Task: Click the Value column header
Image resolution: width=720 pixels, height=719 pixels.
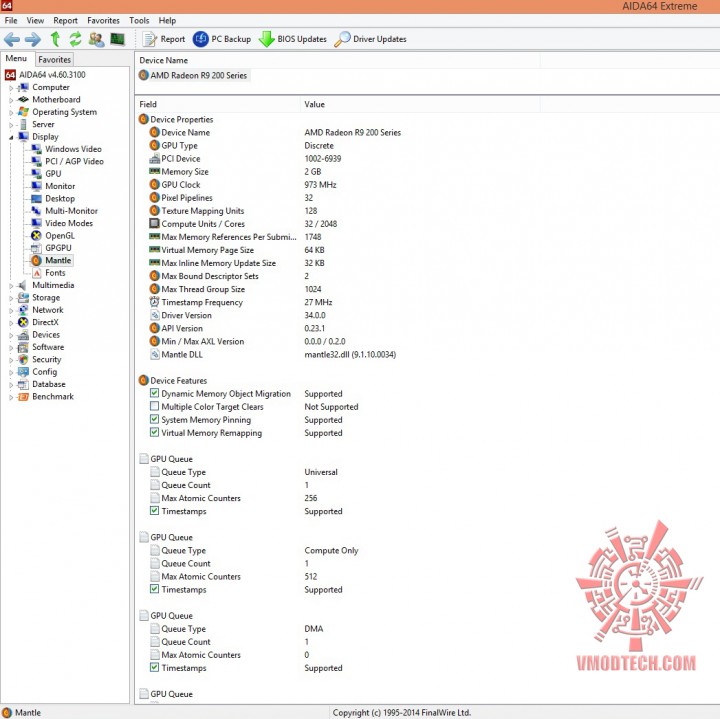Action: tap(420, 104)
